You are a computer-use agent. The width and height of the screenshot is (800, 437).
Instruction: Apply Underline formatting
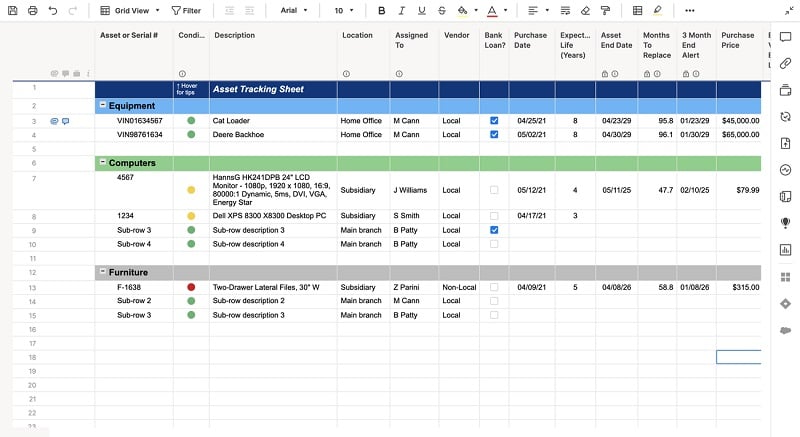point(421,10)
